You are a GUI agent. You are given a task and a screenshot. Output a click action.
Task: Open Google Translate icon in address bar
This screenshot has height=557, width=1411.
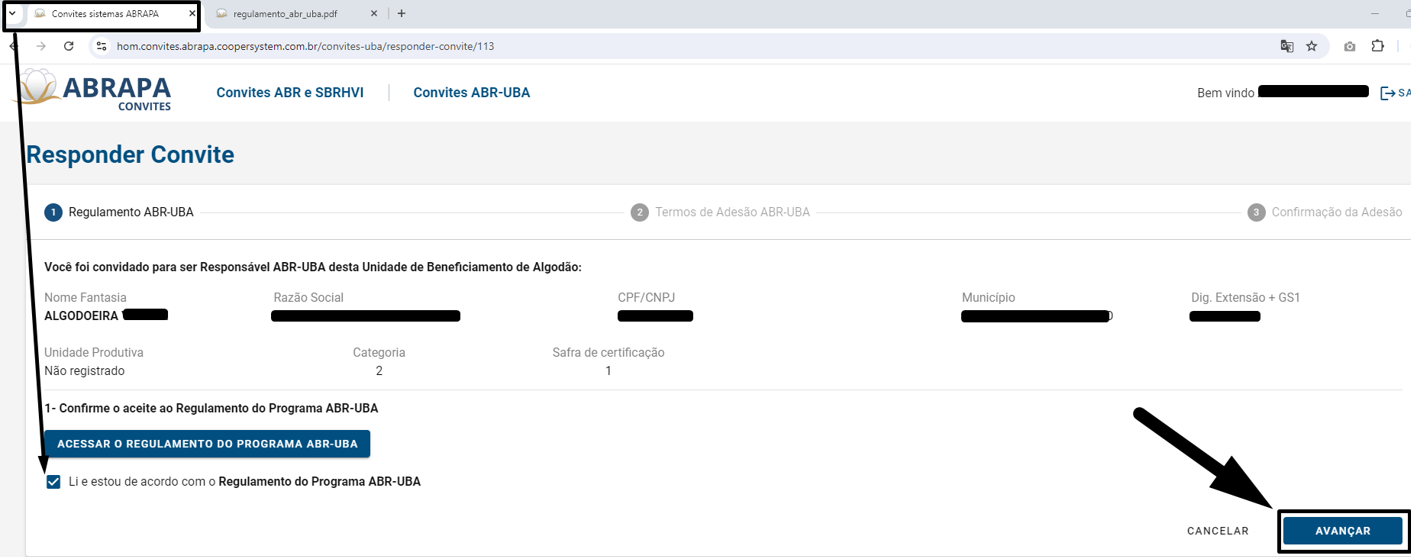(x=1287, y=46)
